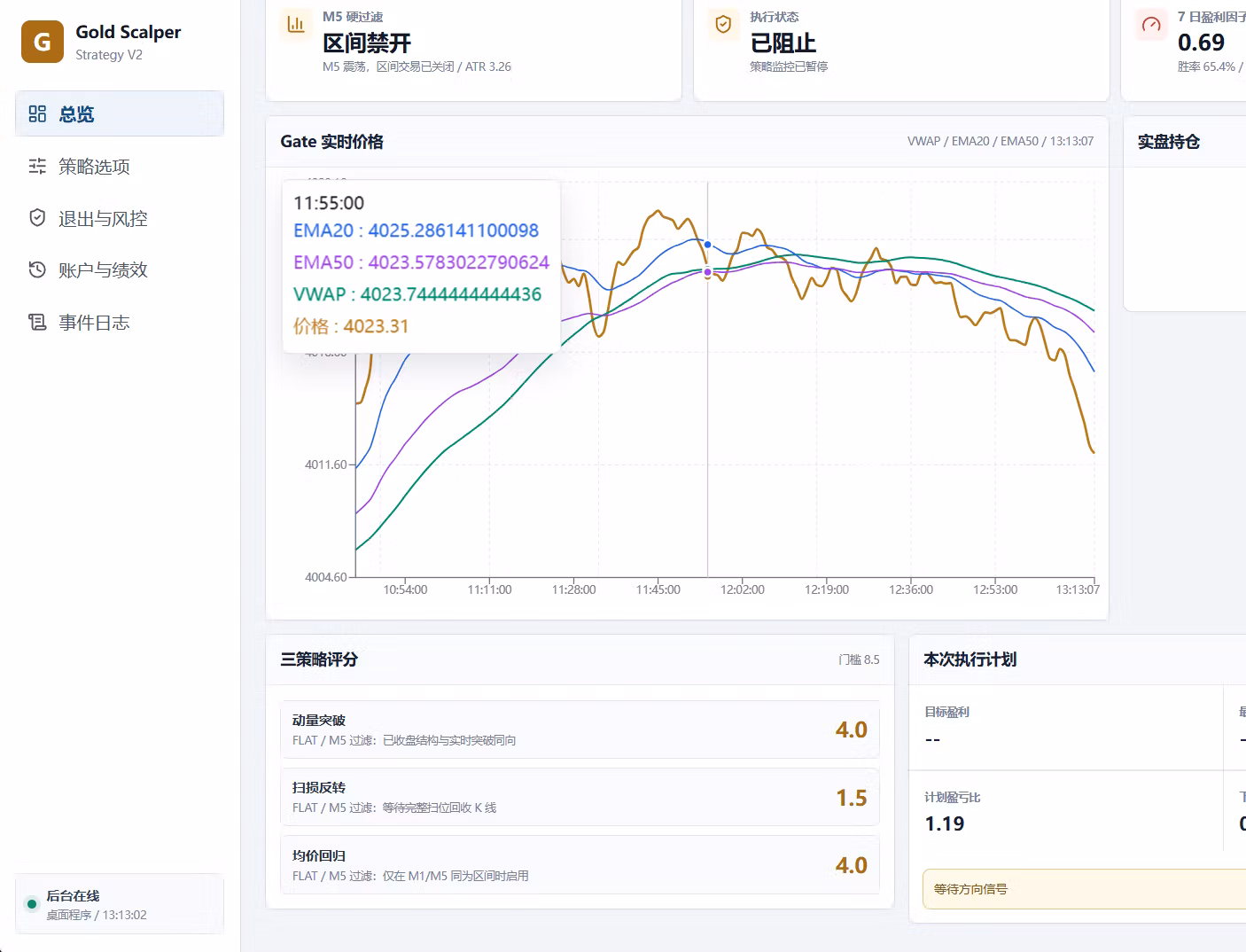
Task: Click the 11:45:00 x-axis label
Action: 658,589
